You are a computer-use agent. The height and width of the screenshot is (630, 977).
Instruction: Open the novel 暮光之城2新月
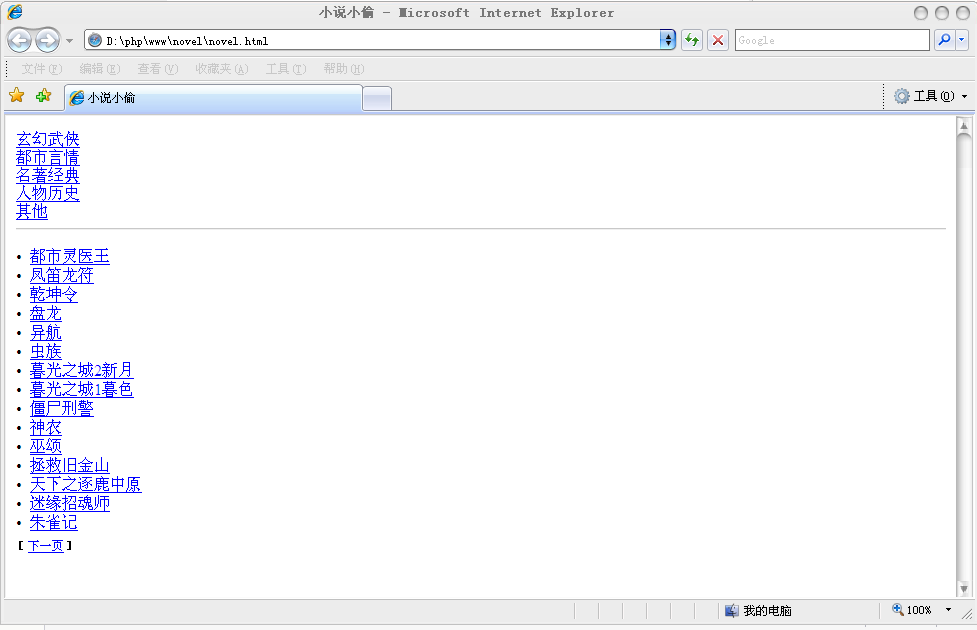pos(82,370)
